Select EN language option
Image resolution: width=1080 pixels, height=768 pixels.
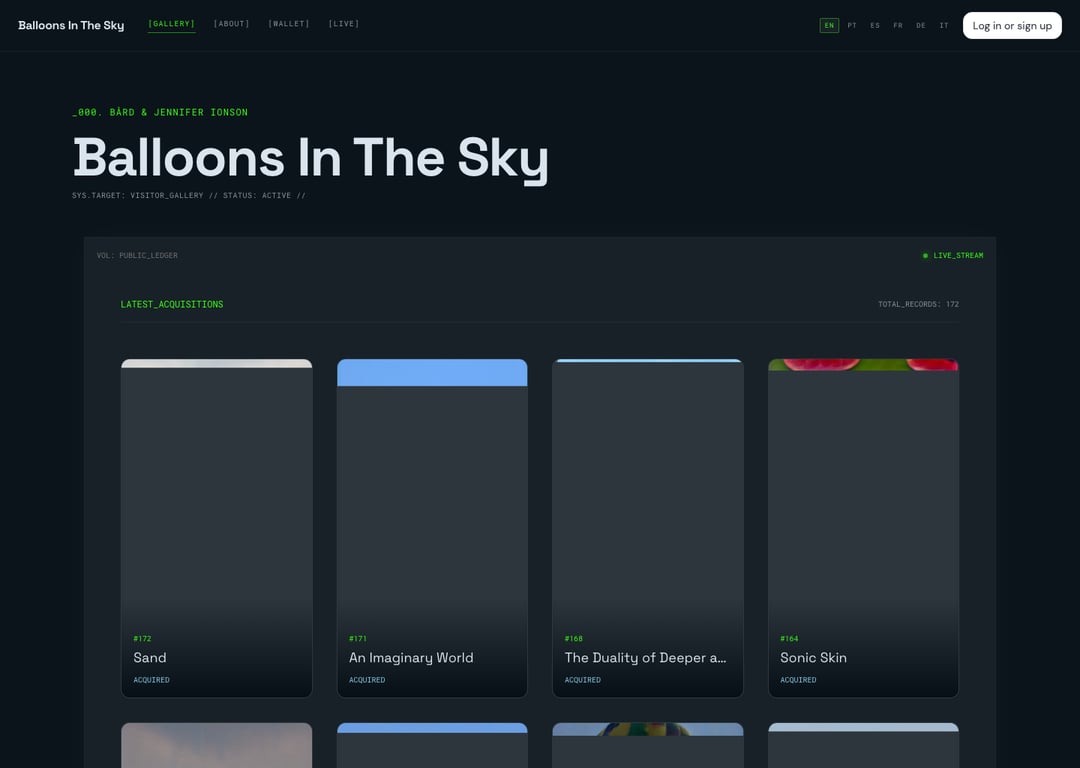[829, 25]
